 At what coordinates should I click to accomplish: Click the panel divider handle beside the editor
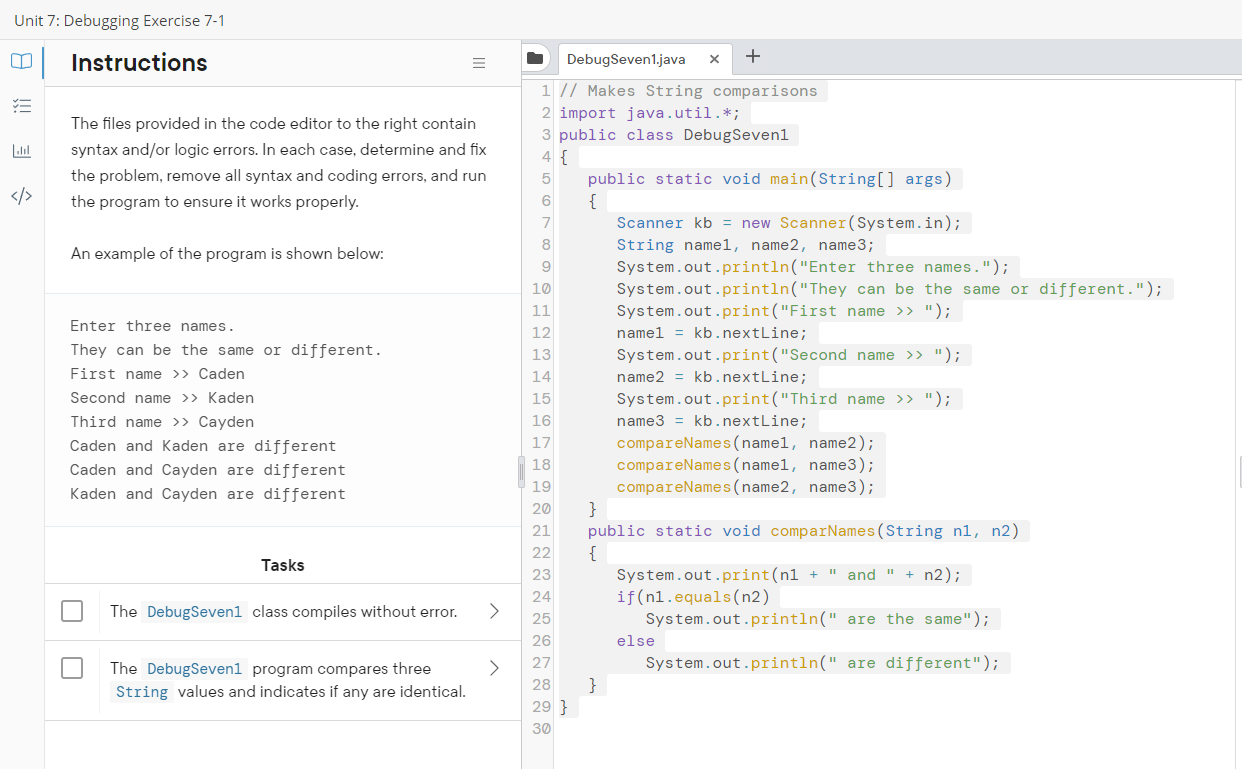[x=520, y=470]
